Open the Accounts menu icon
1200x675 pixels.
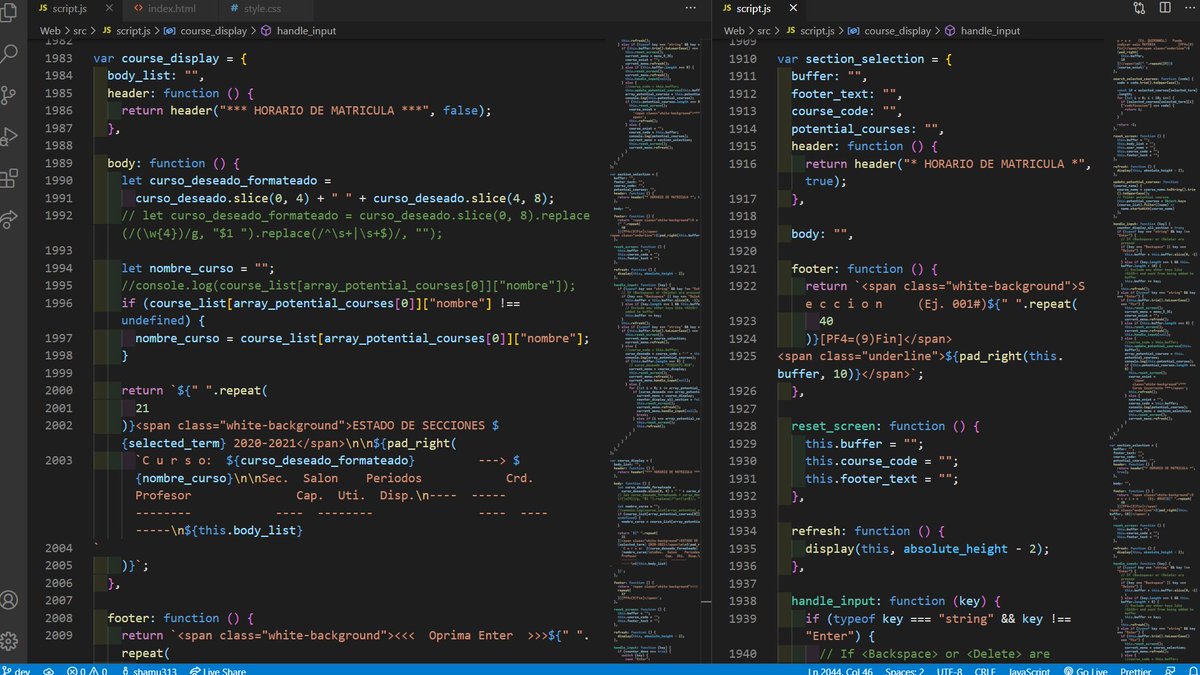coord(9,600)
